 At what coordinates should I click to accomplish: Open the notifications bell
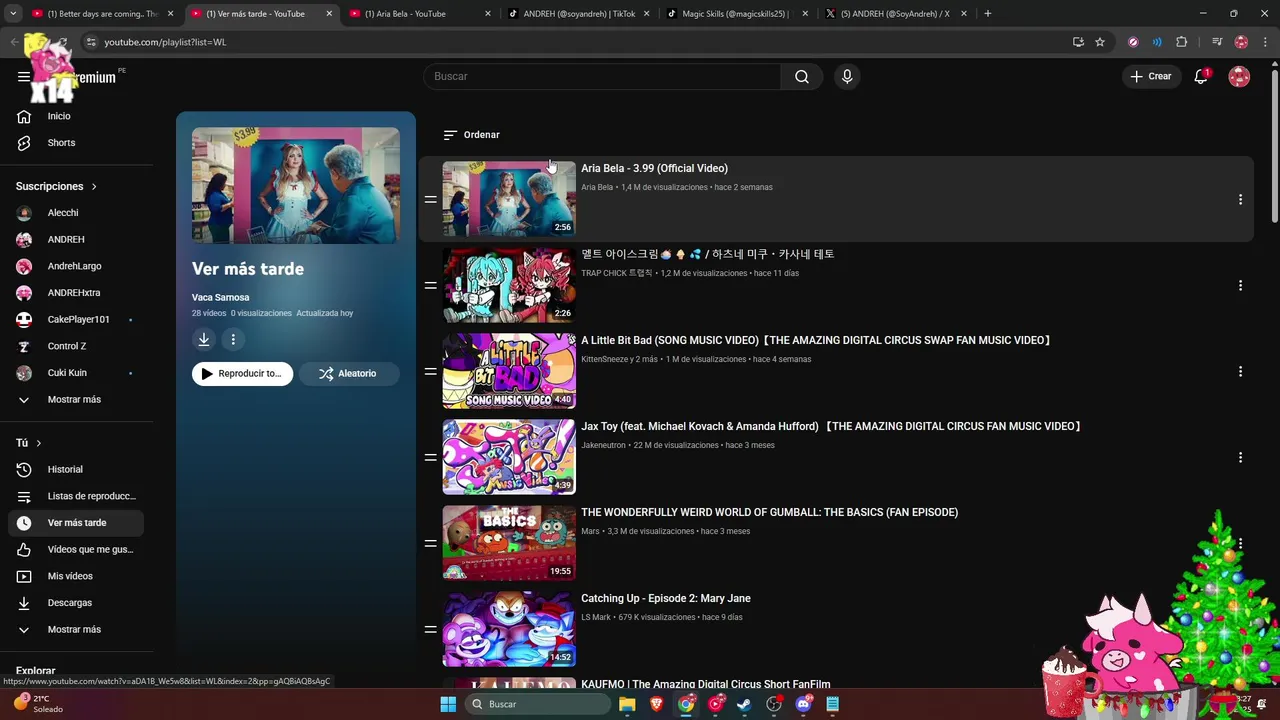1201,76
